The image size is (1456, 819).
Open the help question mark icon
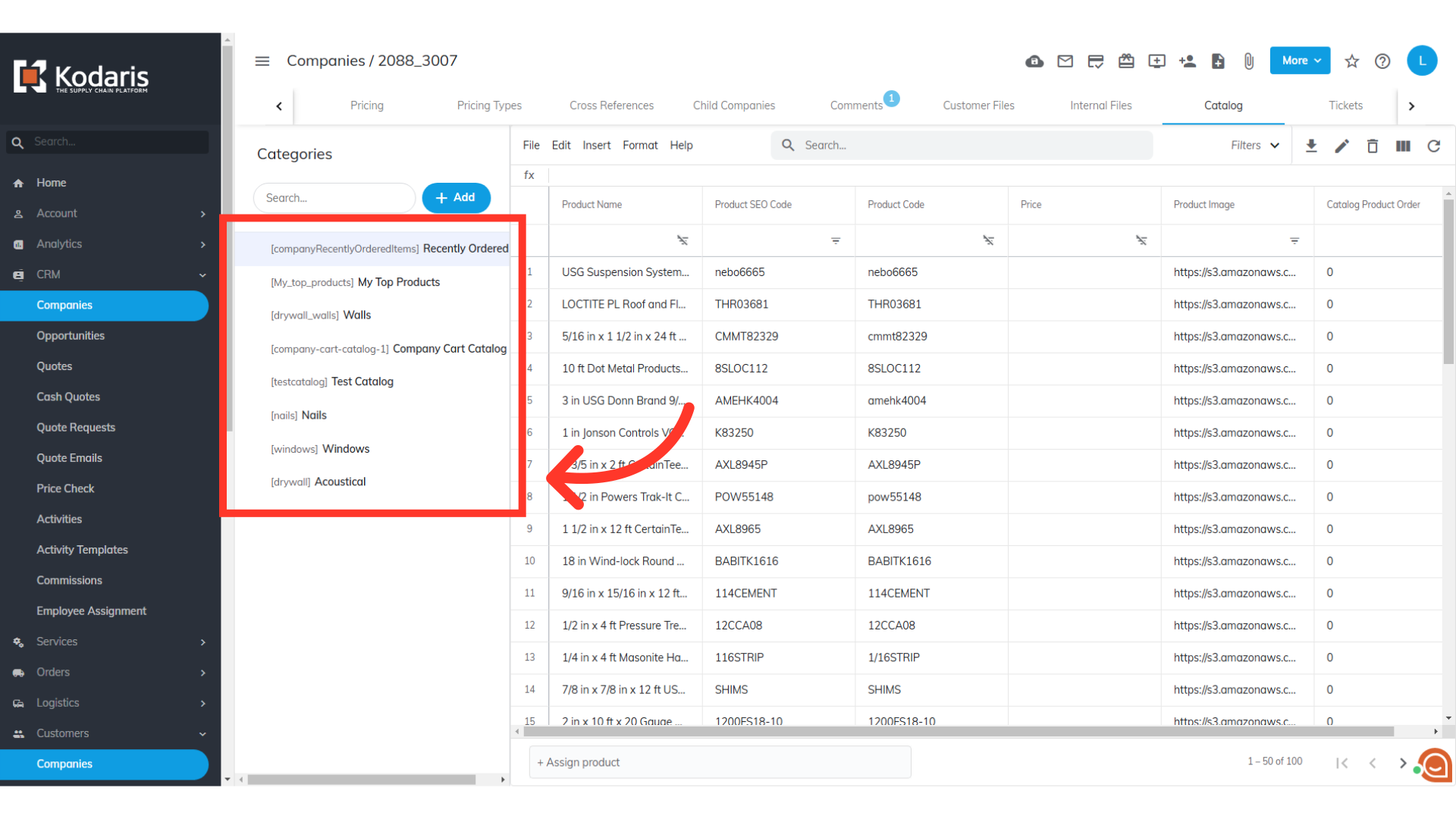coord(1382,61)
